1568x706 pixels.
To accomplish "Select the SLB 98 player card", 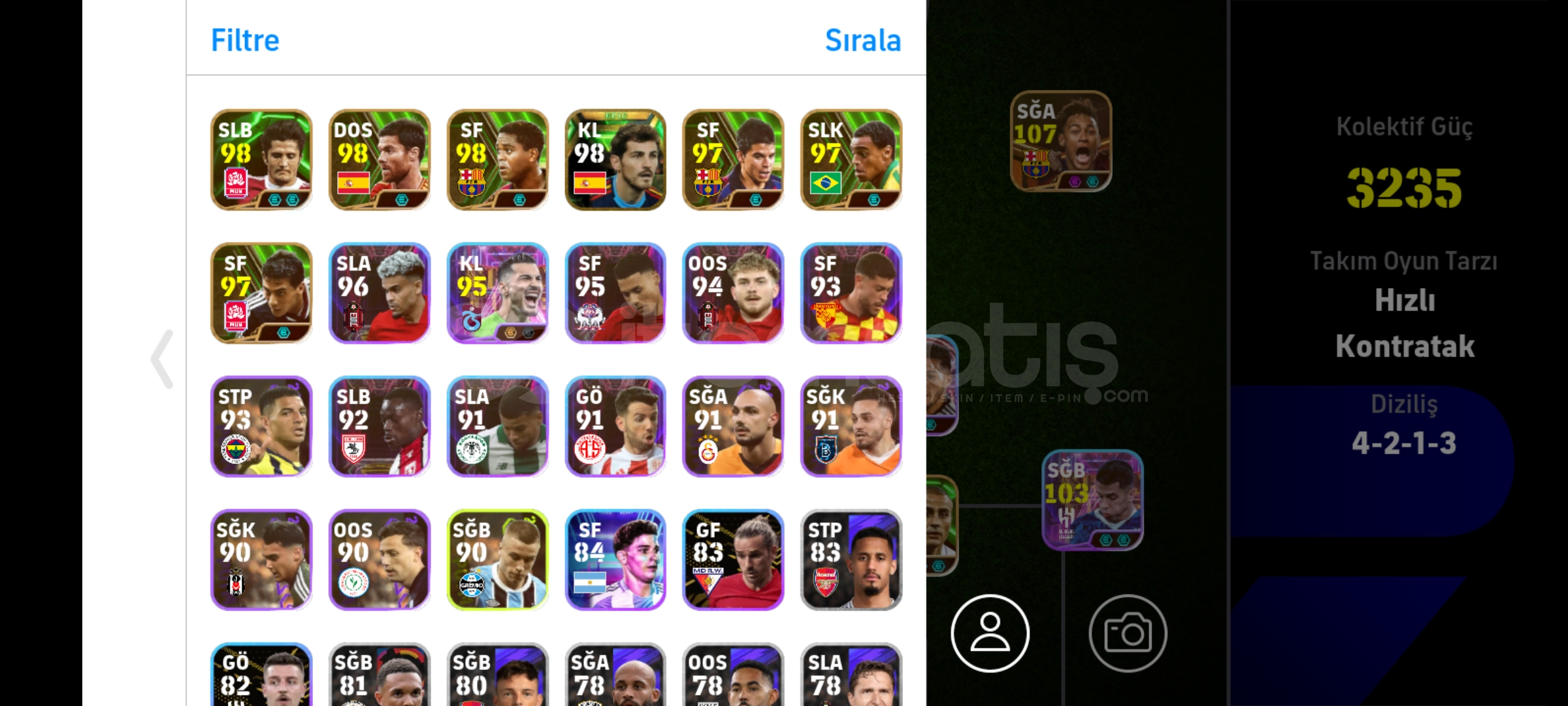I will [261, 160].
